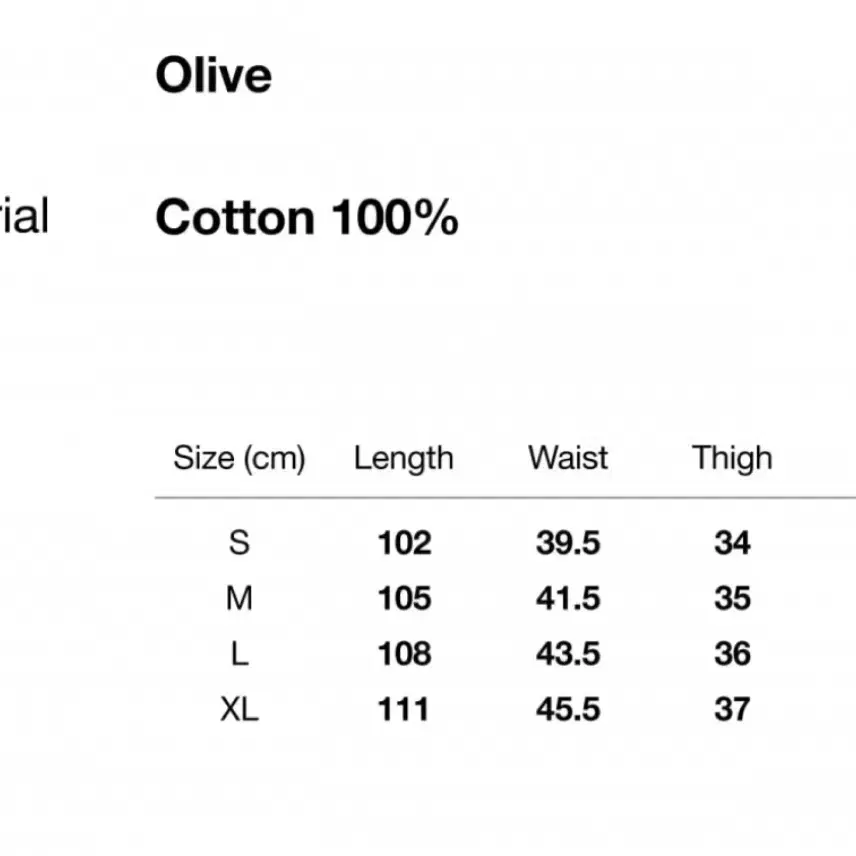The image size is (856, 856).
Task: Click the 41.5 waist value
Action: [568, 598]
